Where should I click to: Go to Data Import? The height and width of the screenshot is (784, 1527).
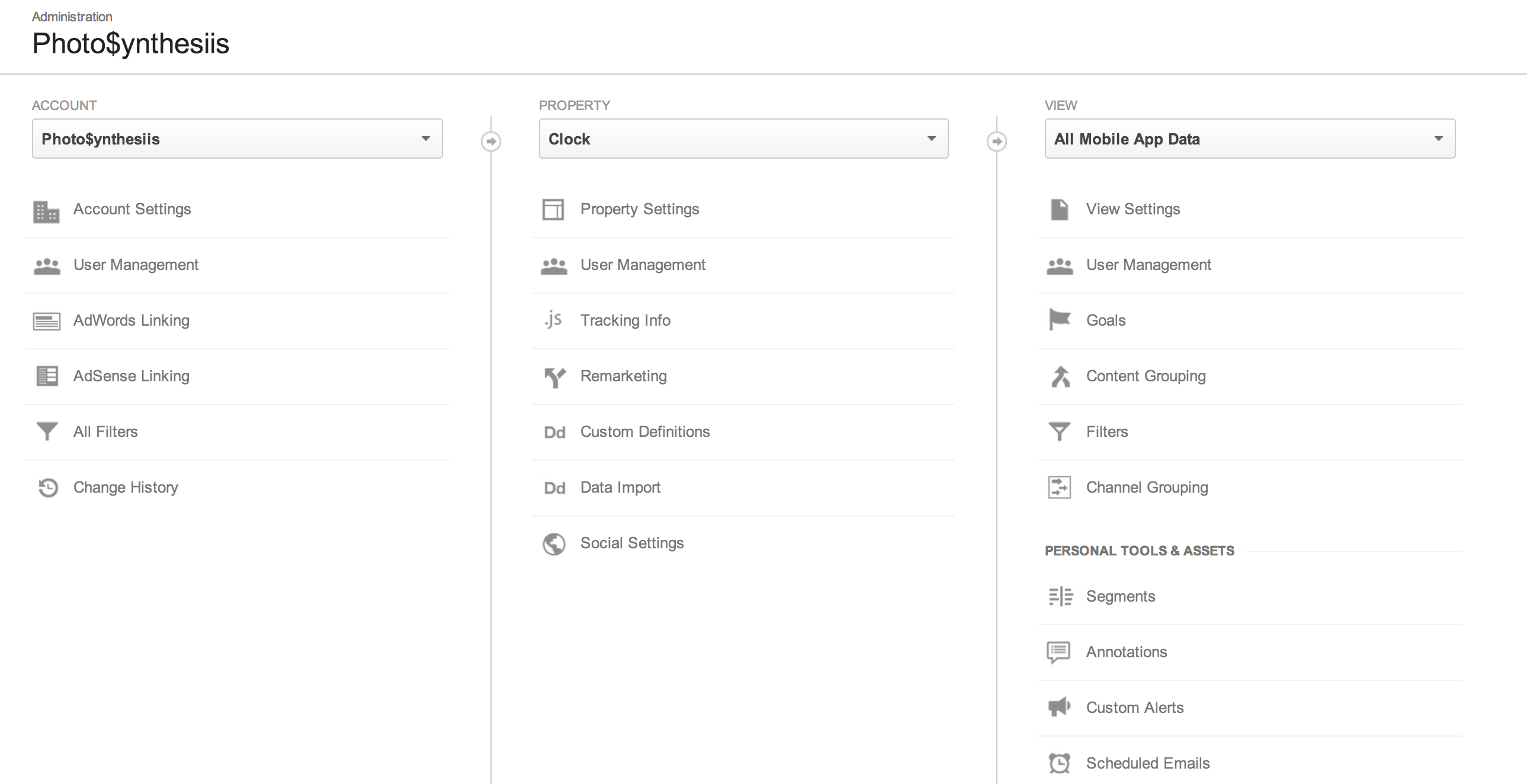(x=620, y=488)
